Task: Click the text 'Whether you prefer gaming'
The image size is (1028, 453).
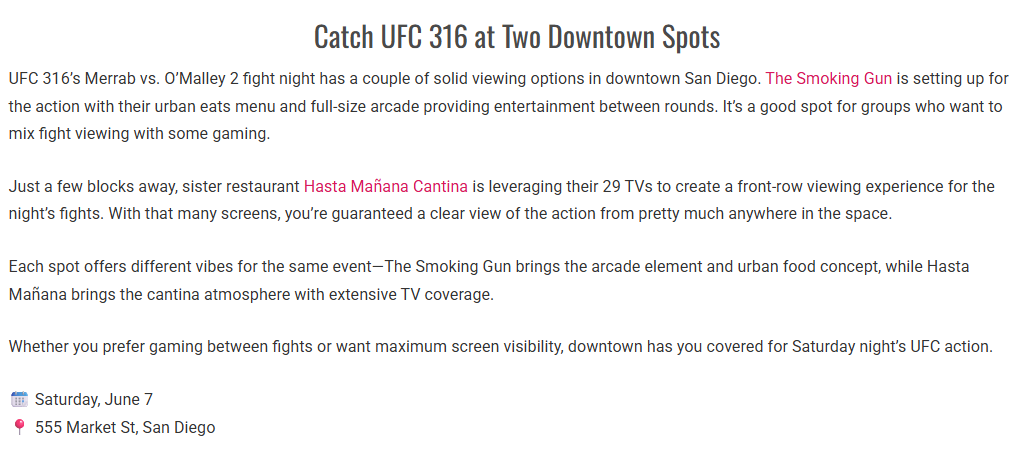Action: pyautogui.click(x=95, y=346)
